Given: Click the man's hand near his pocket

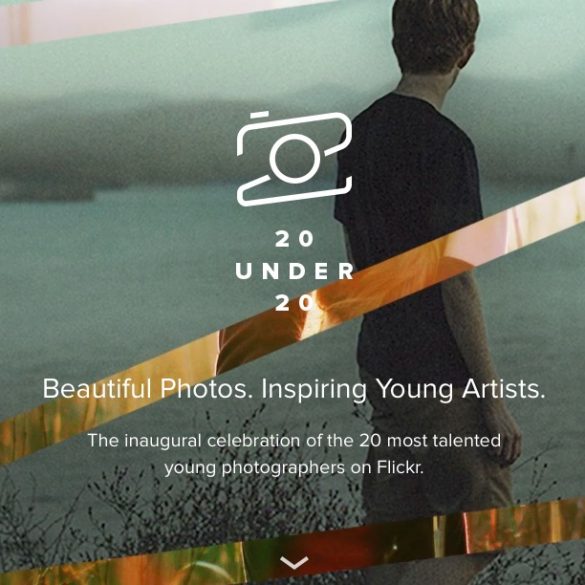Looking at the screenshot, I should click(x=508, y=446).
